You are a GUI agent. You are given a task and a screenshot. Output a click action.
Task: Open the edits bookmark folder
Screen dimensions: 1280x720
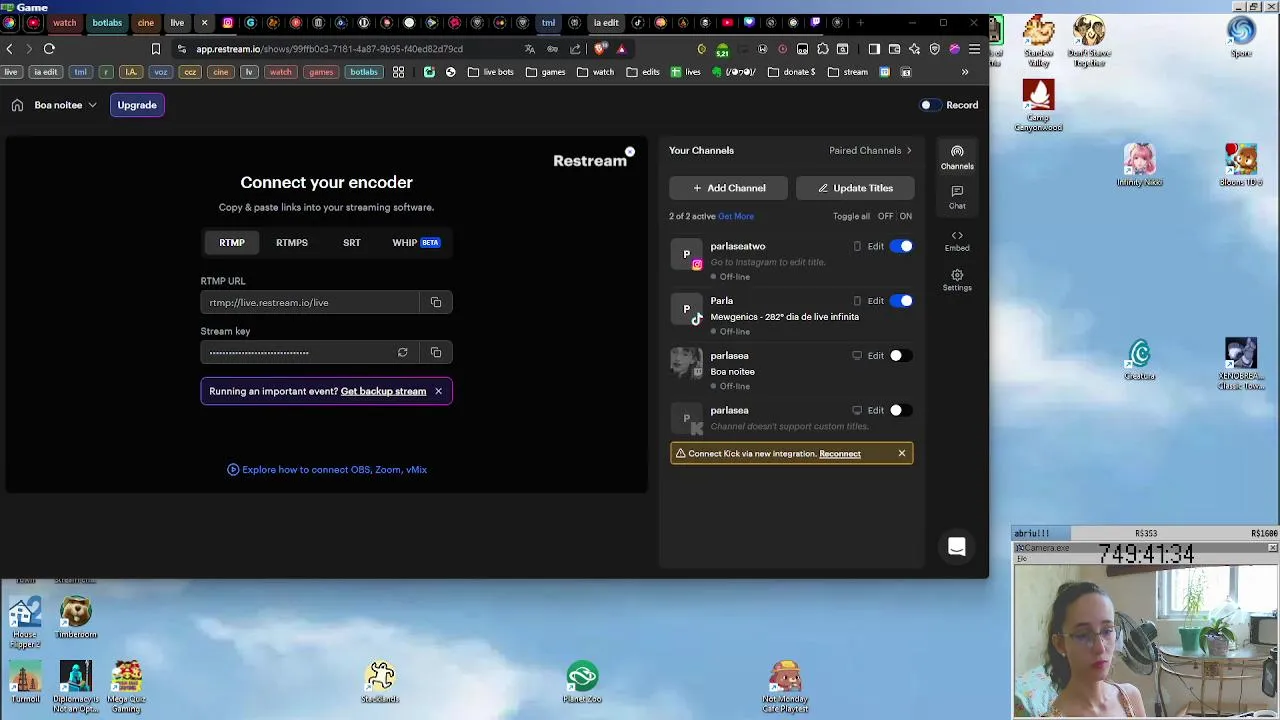pos(642,72)
